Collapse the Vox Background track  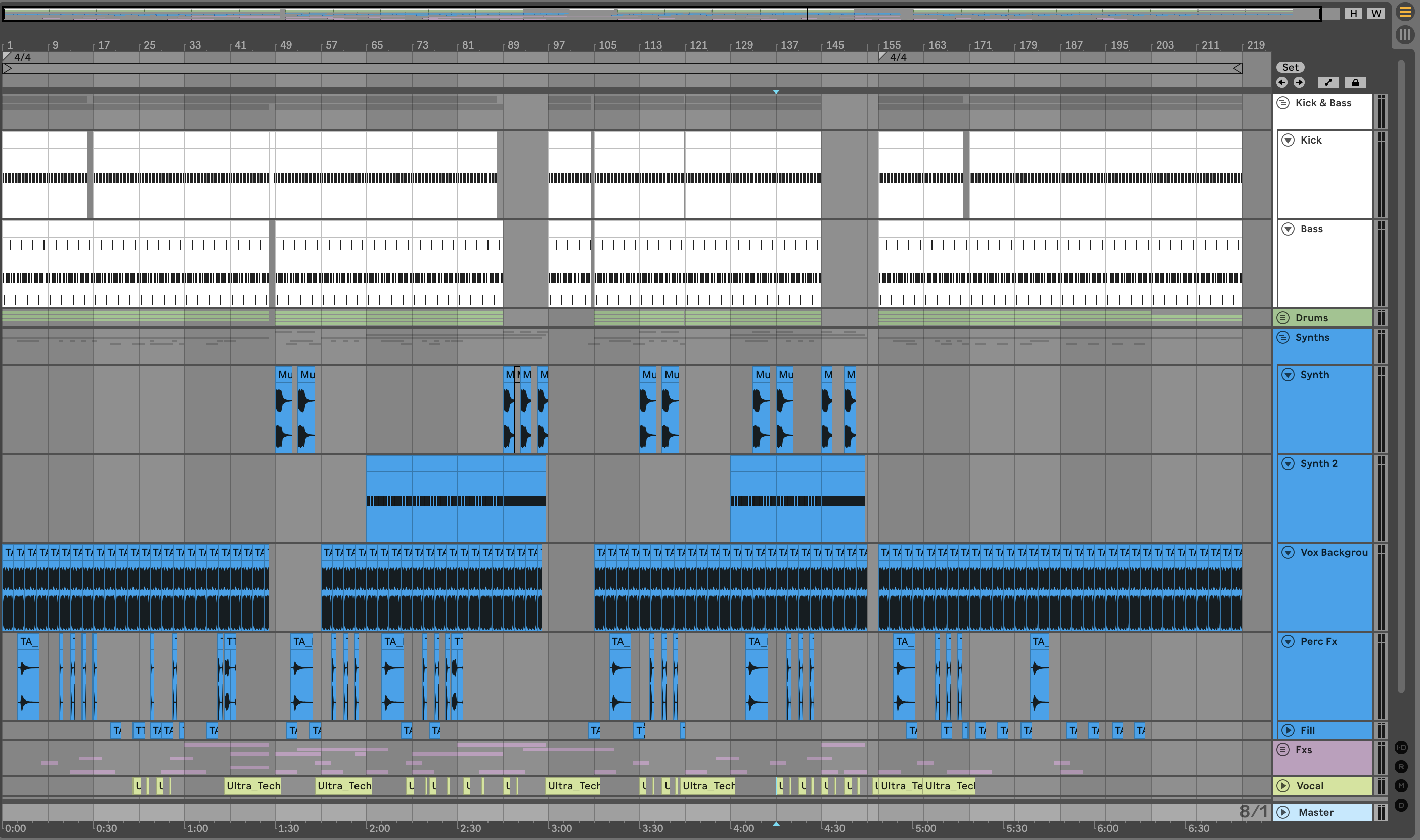1288,552
